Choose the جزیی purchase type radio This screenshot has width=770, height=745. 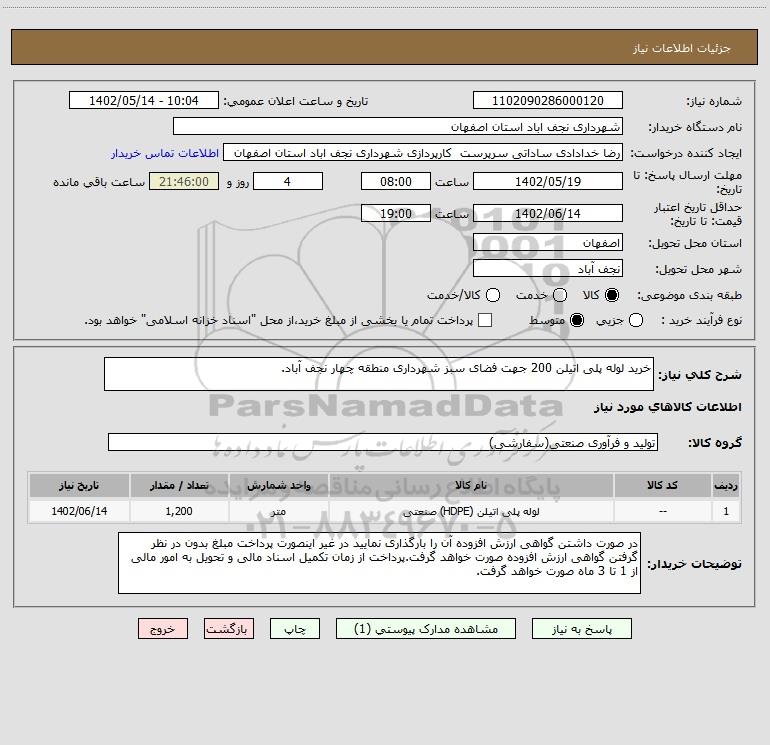pyautogui.click(x=635, y=320)
